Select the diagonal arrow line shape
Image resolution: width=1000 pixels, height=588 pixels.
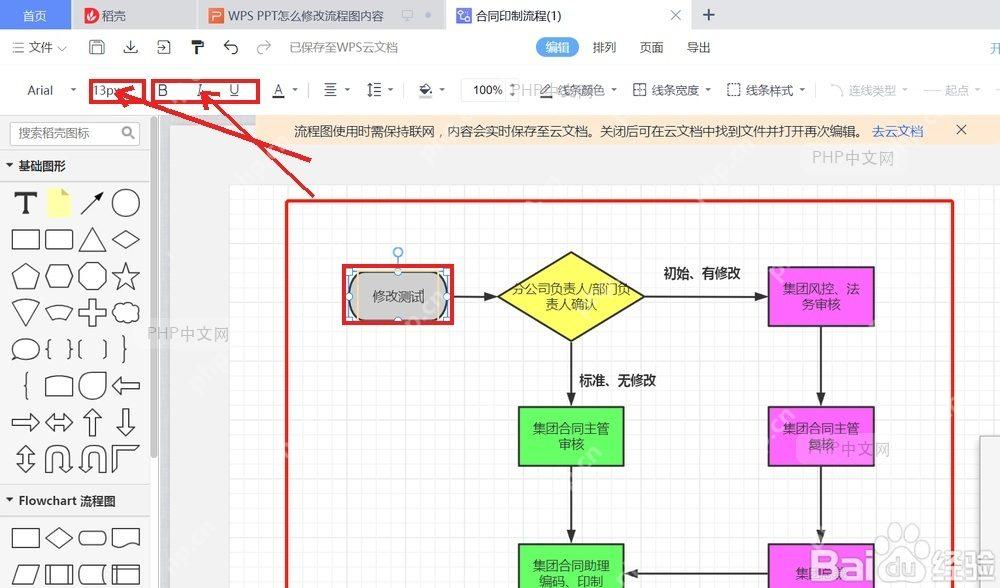tap(92, 203)
